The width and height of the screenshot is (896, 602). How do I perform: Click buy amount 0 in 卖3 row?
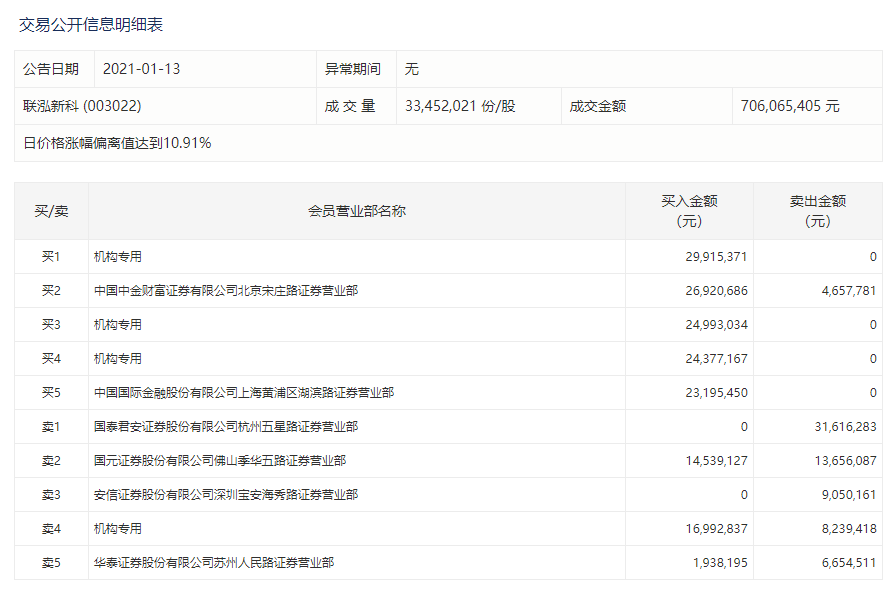click(x=744, y=495)
